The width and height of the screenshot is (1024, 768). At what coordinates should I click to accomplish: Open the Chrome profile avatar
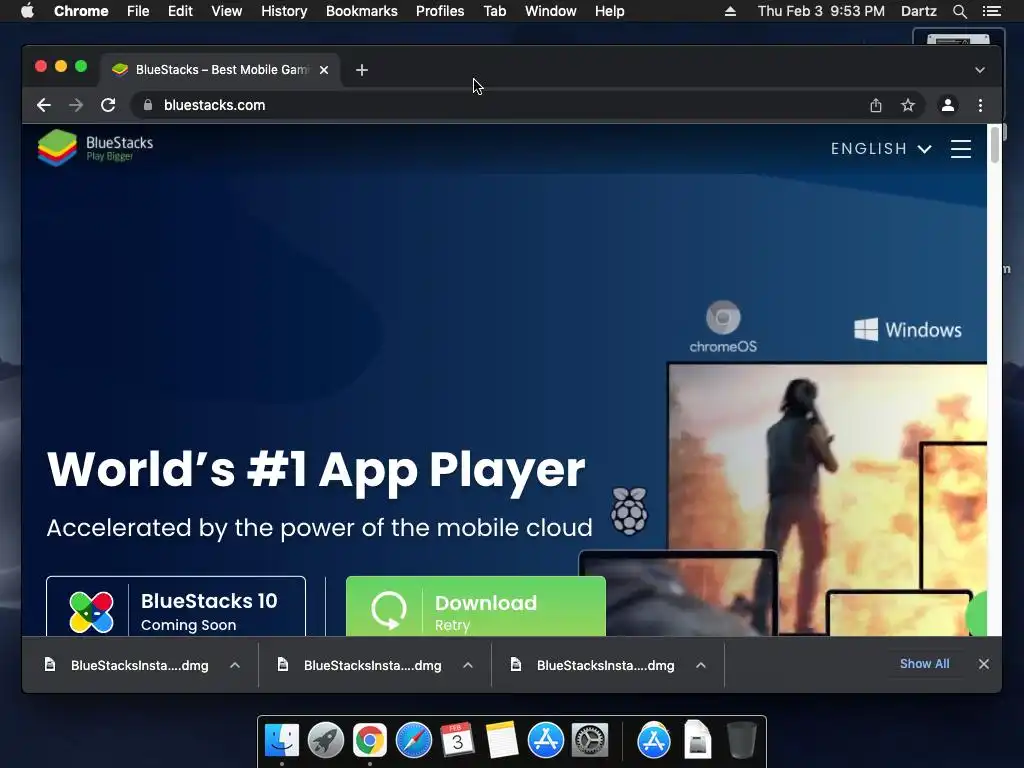pyautogui.click(x=948, y=105)
